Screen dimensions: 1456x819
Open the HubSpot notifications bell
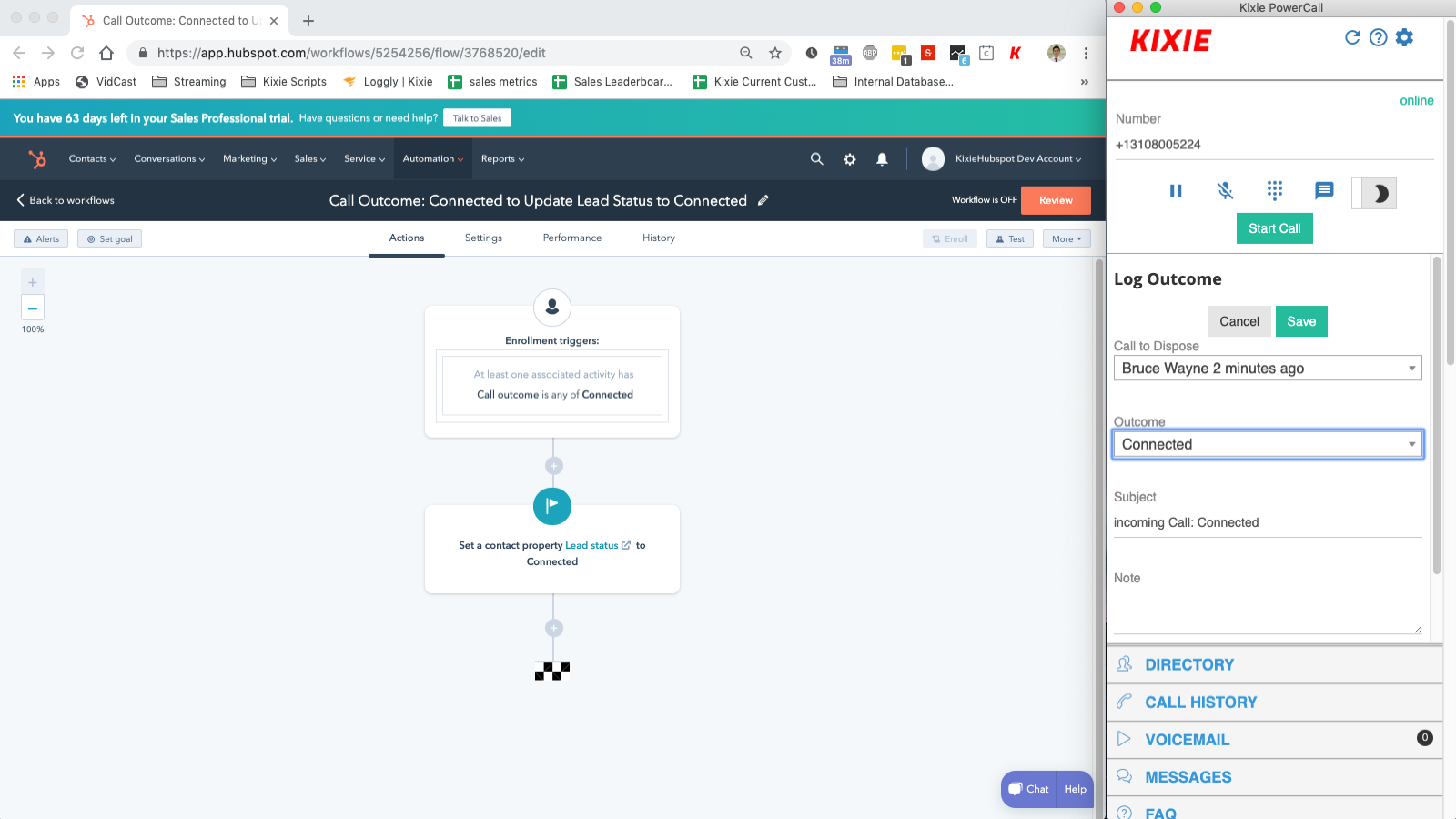[881, 158]
